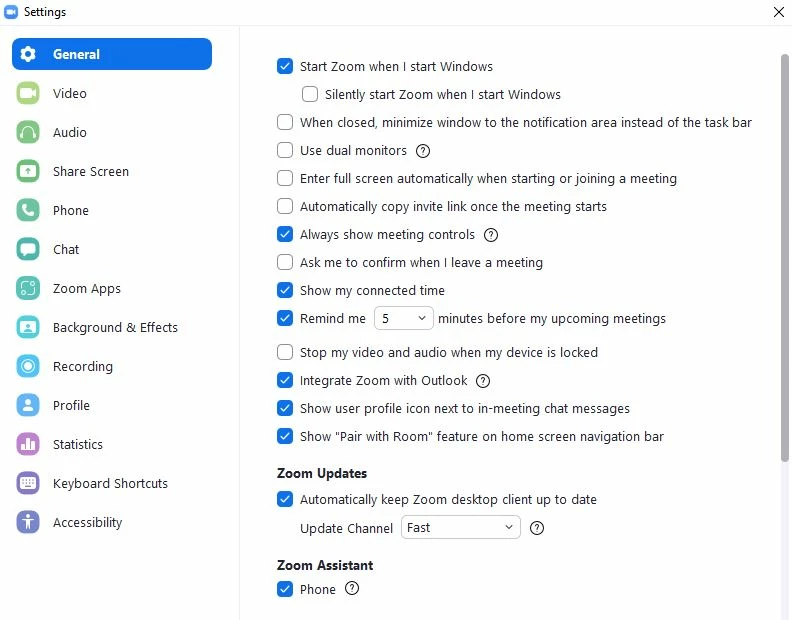Click the Background & Effects sidebar icon
The image size is (792, 620).
(28, 327)
